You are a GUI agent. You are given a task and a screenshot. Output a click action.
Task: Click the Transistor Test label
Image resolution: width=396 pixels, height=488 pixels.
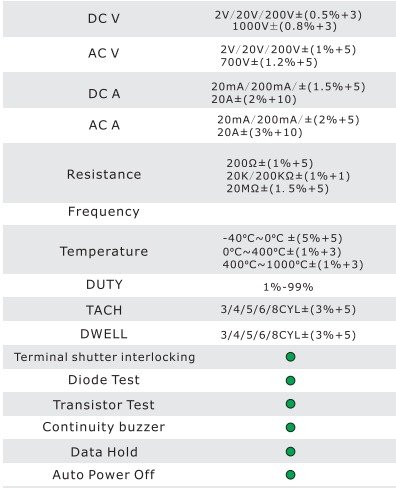tap(104, 405)
